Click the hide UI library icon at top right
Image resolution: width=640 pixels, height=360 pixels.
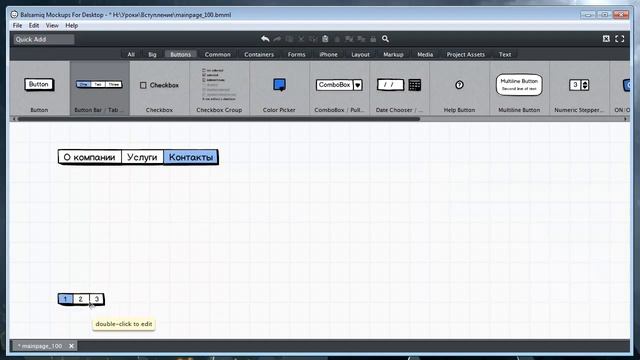(x=606, y=39)
